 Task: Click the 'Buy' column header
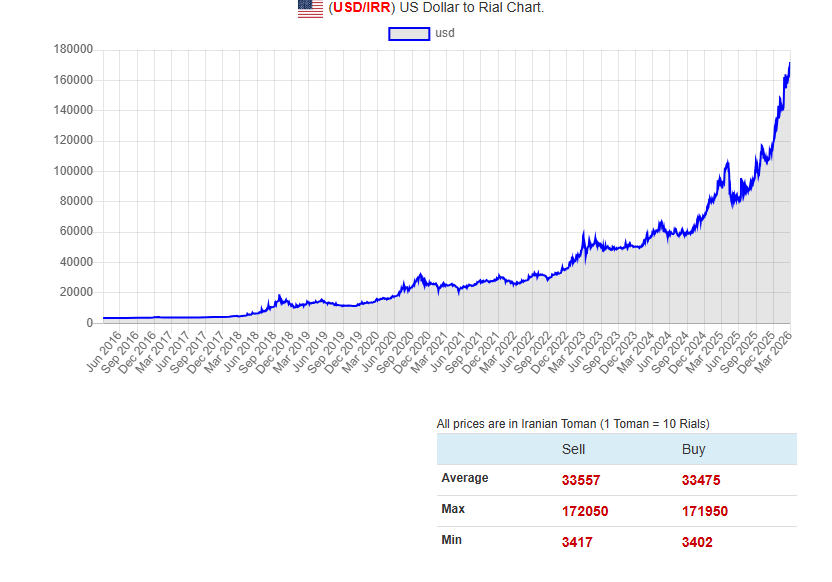(694, 449)
